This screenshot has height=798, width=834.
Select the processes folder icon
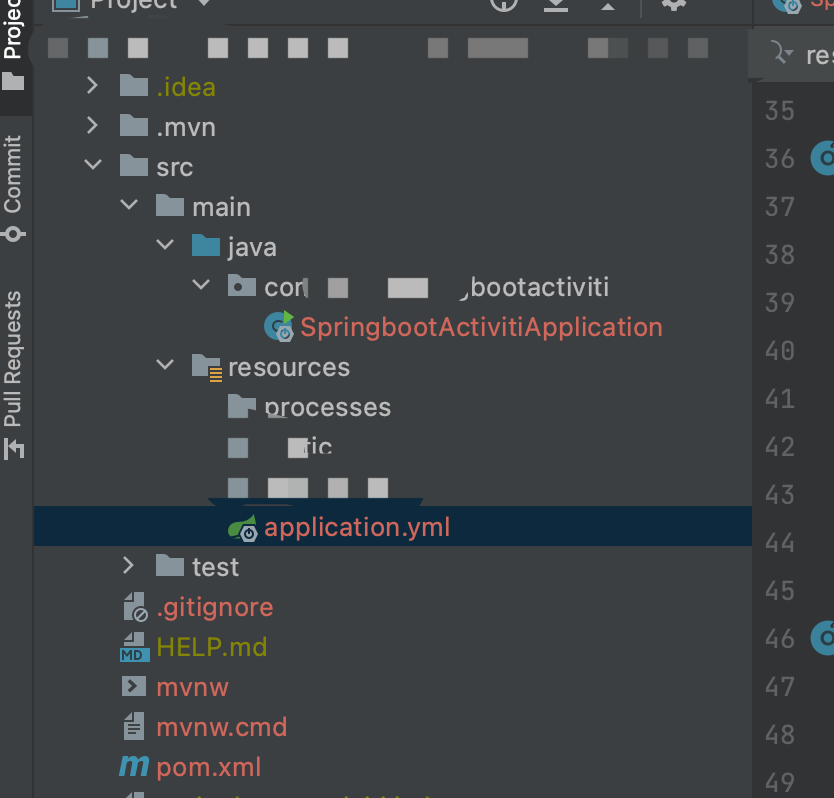click(x=241, y=406)
